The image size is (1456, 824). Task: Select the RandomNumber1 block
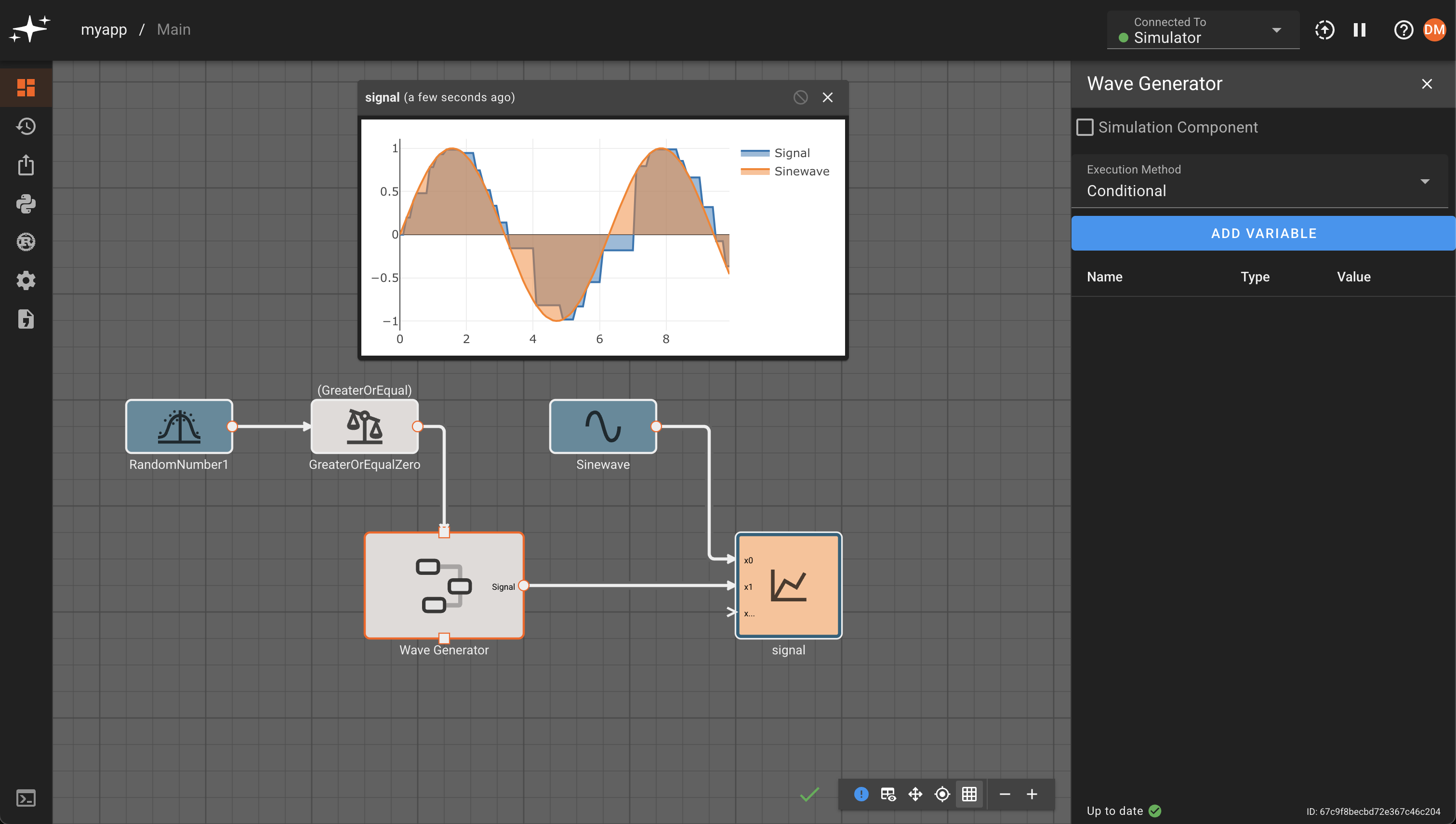[x=179, y=426]
